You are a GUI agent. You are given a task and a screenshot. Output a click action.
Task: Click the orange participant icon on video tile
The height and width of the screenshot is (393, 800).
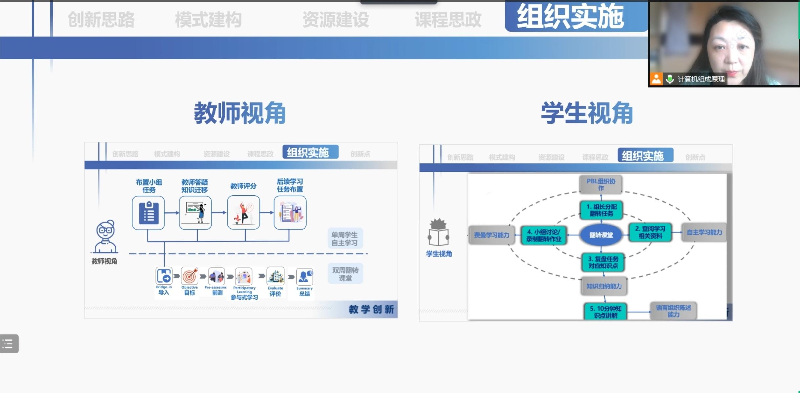click(656, 79)
